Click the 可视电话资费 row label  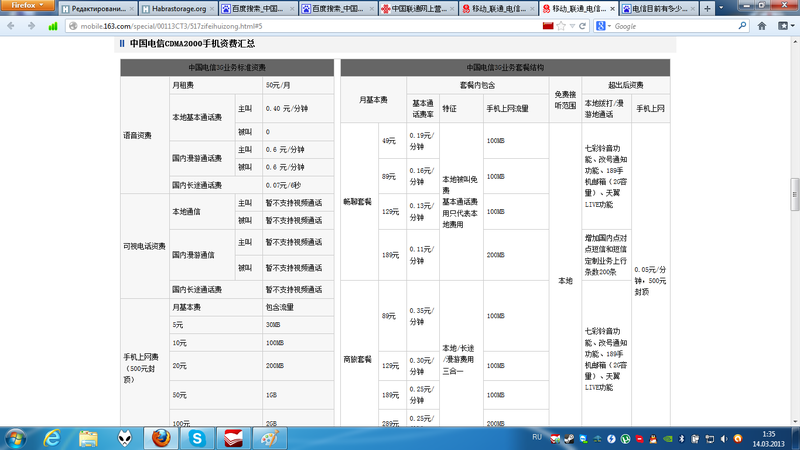pyautogui.click(x=144, y=246)
